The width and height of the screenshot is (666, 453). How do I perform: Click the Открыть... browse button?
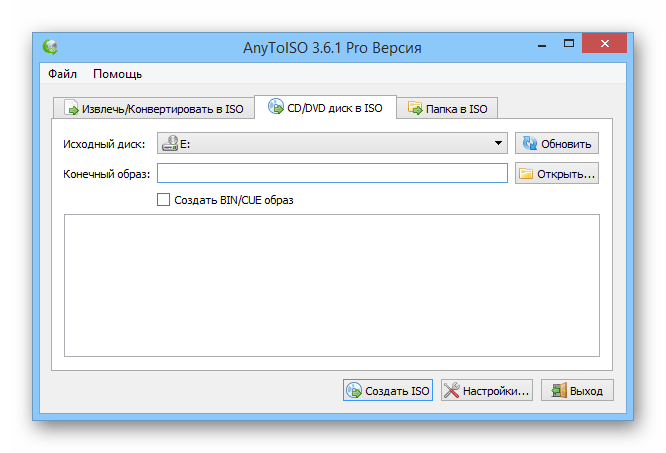pyautogui.click(x=557, y=173)
